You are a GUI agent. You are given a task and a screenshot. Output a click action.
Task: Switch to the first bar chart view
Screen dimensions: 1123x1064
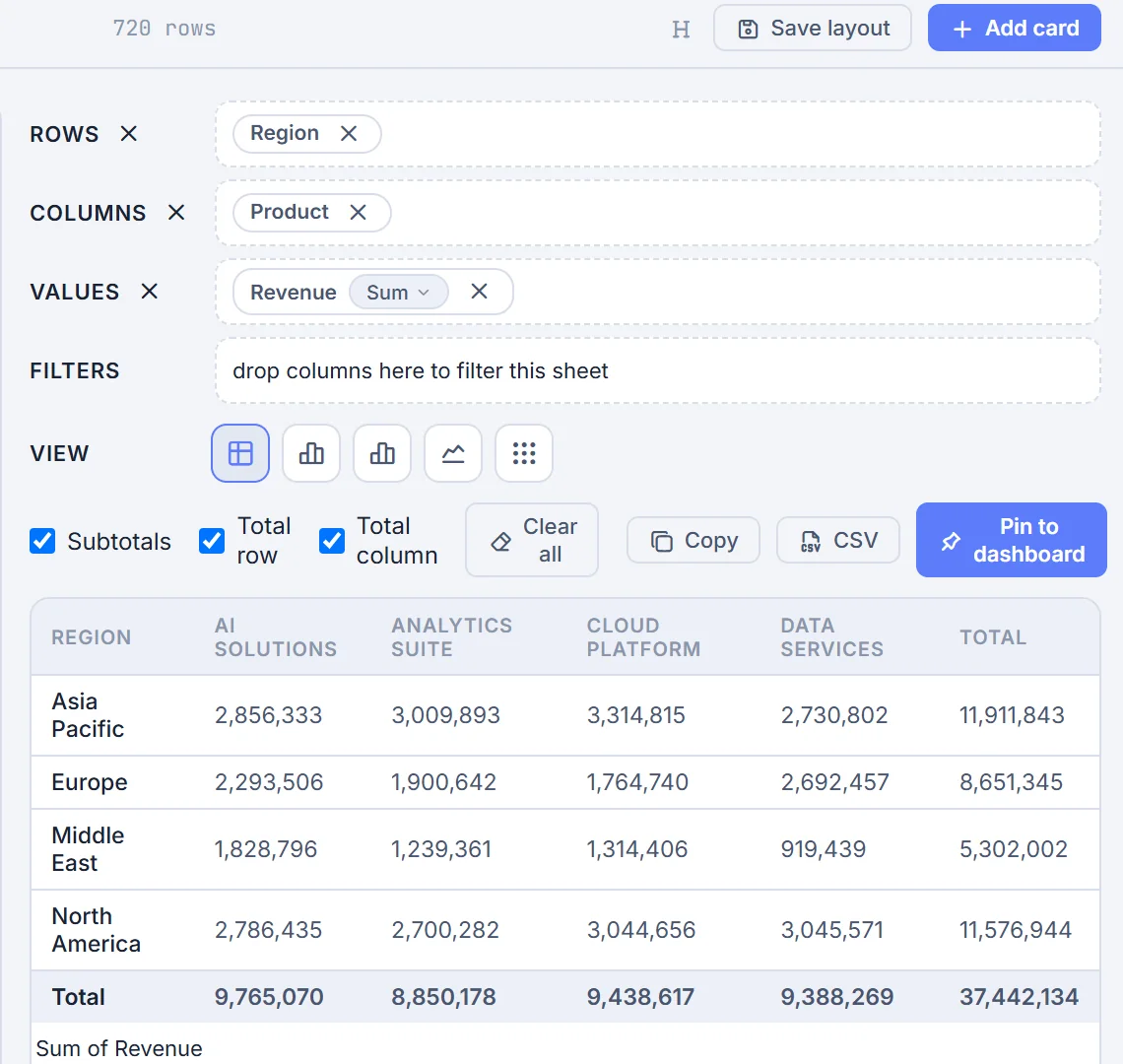pos(311,453)
